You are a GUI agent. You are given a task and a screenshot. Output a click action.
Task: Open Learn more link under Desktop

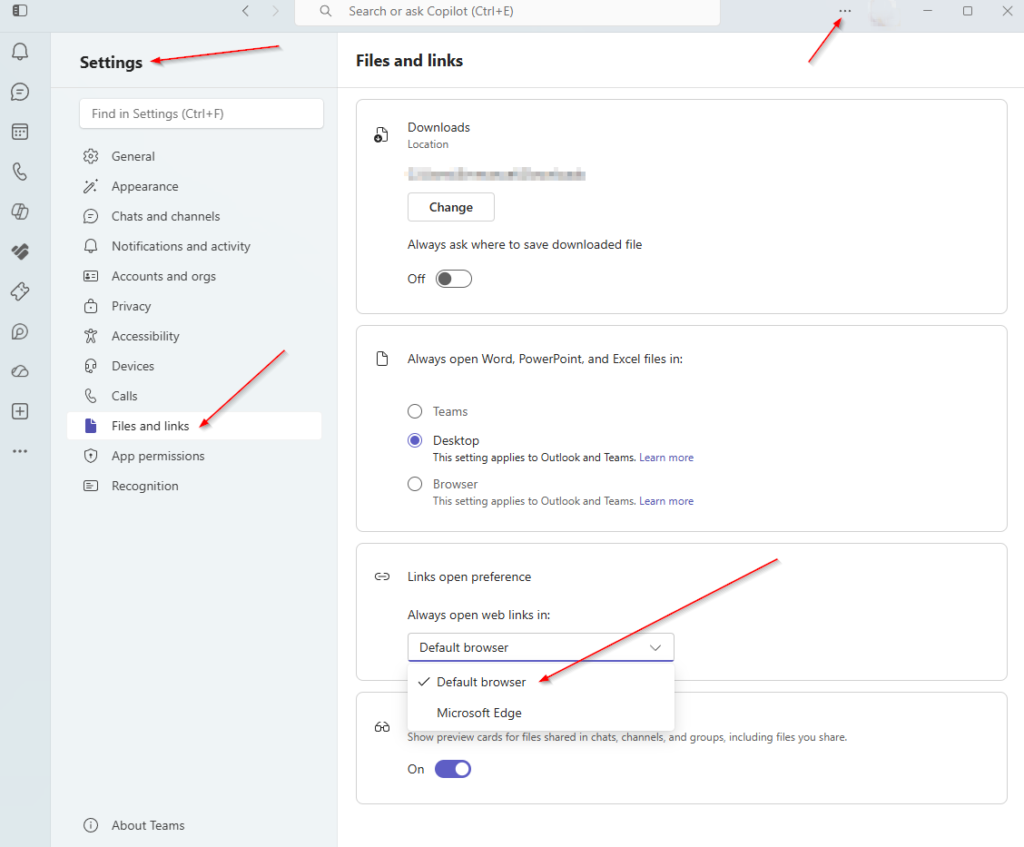tap(666, 458)
